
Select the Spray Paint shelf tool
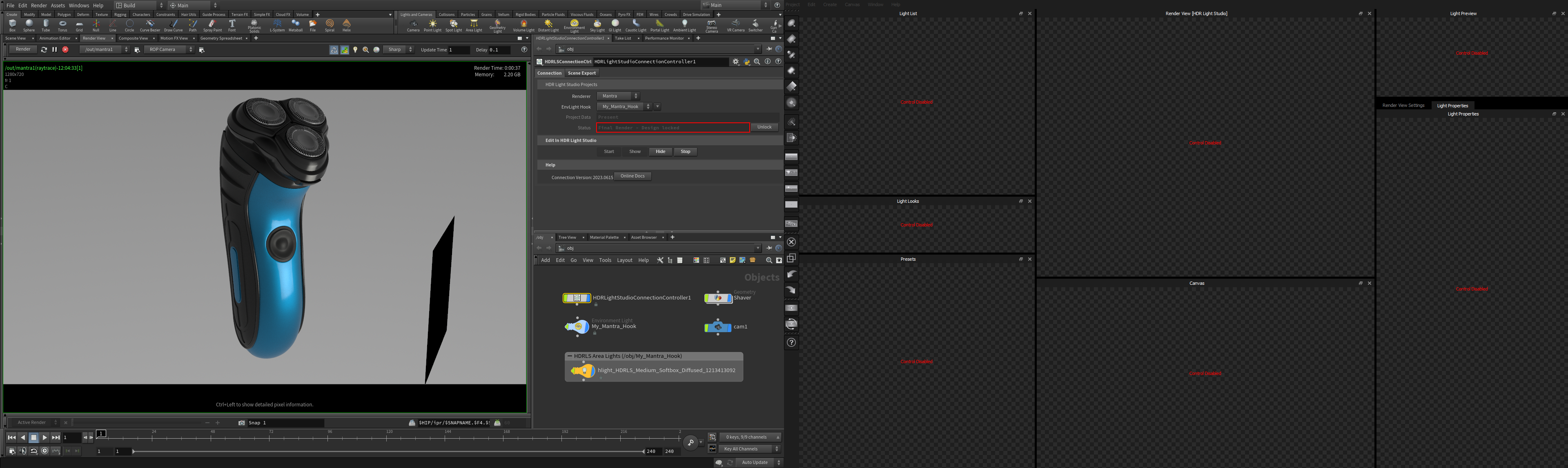click(212, 26)
